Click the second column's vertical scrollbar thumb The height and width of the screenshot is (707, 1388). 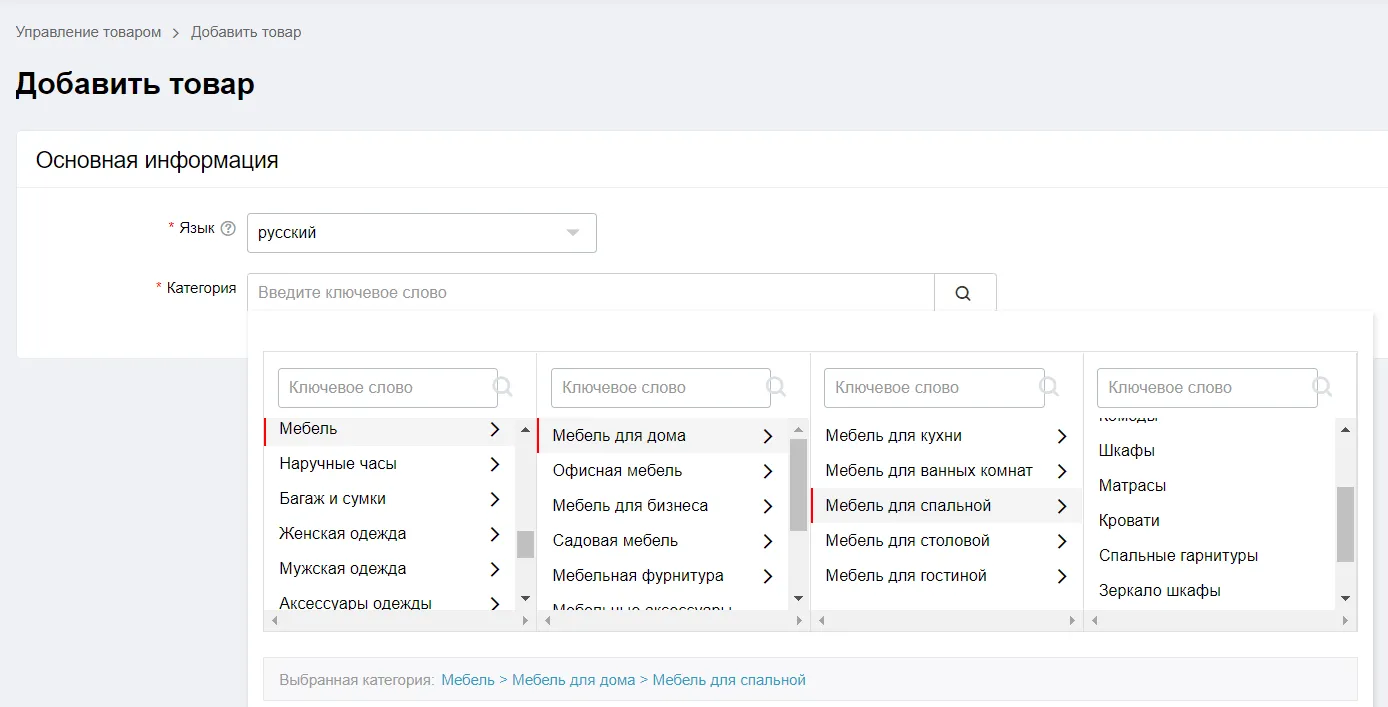pos(798,485)
